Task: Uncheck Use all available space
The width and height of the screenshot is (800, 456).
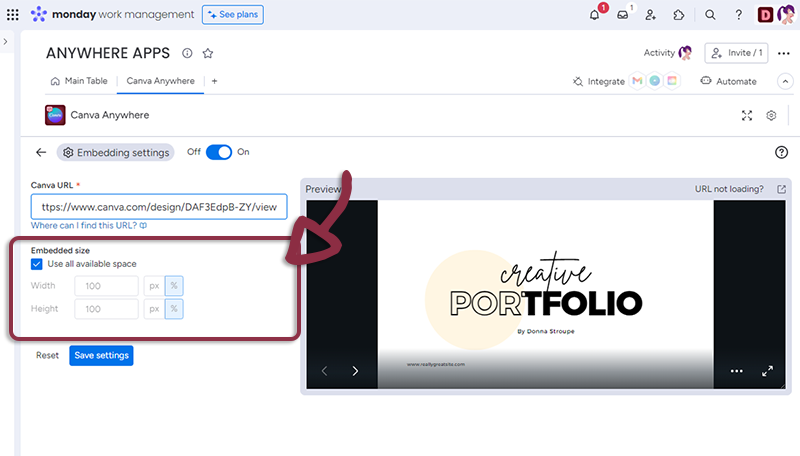Action: 37,264
